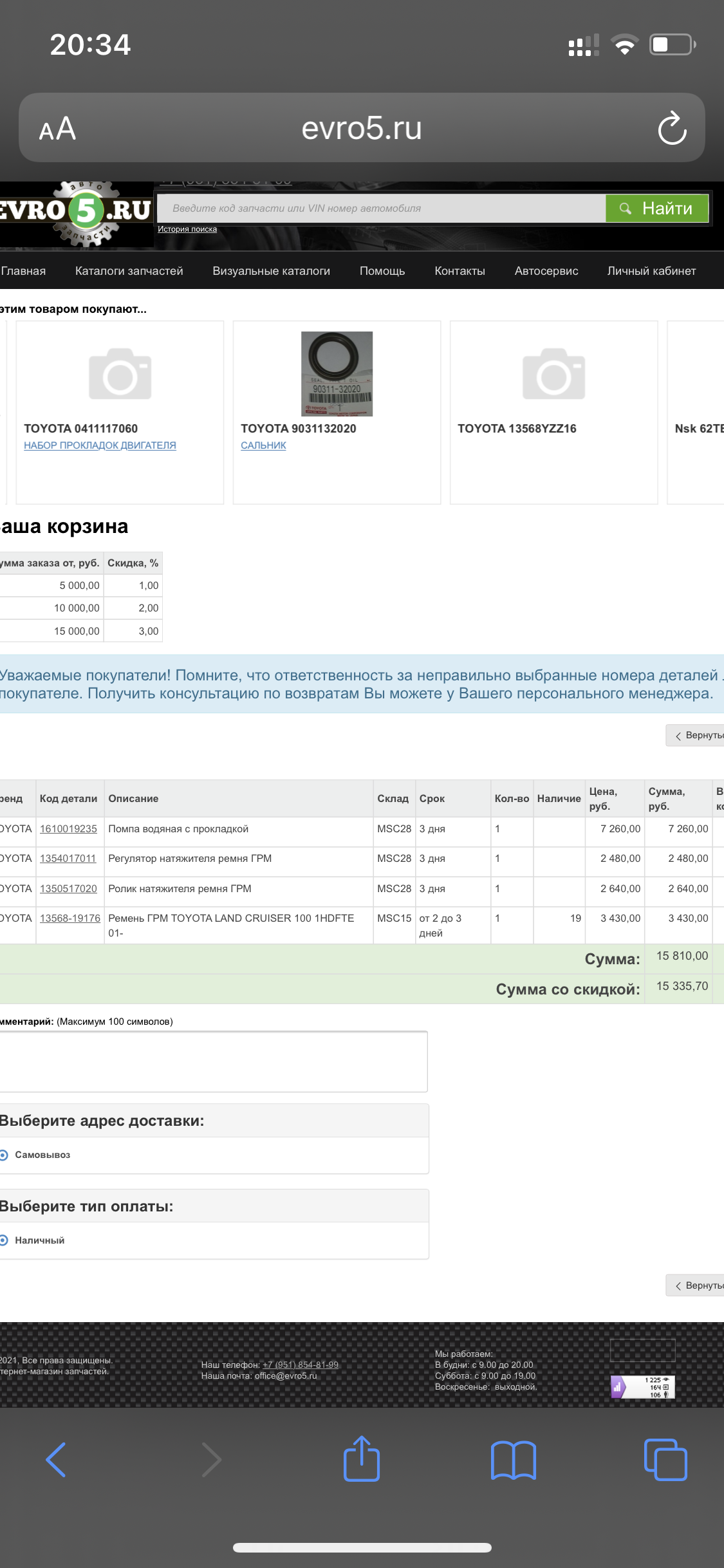The width and height of the screenshot is (724, 1568).
Task: Open part code 1610019235 link
Action: pyautogui.click(x=68, y=829)
